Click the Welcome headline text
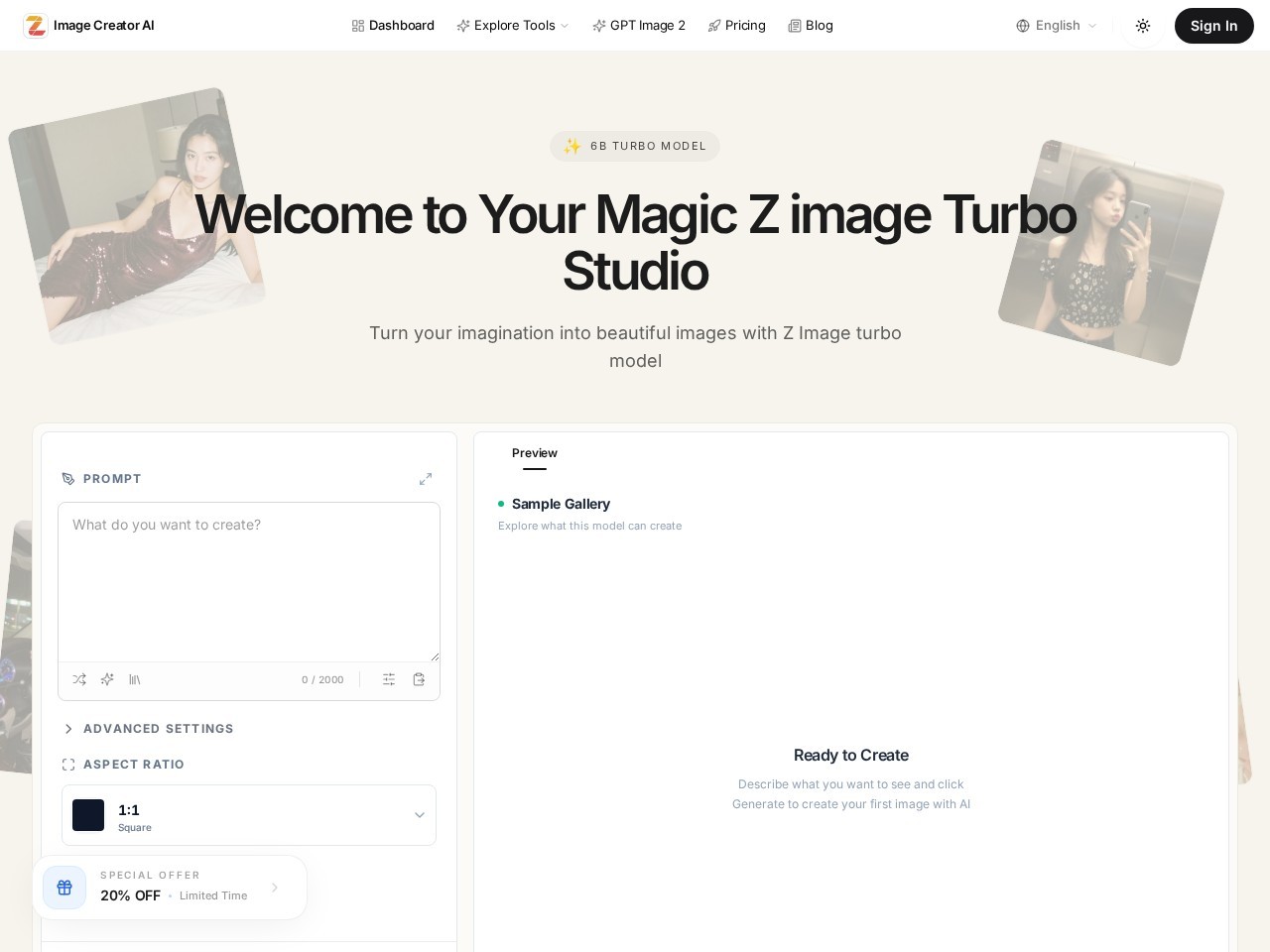This screenshot has width=1270, height=952. coord(635,243)
